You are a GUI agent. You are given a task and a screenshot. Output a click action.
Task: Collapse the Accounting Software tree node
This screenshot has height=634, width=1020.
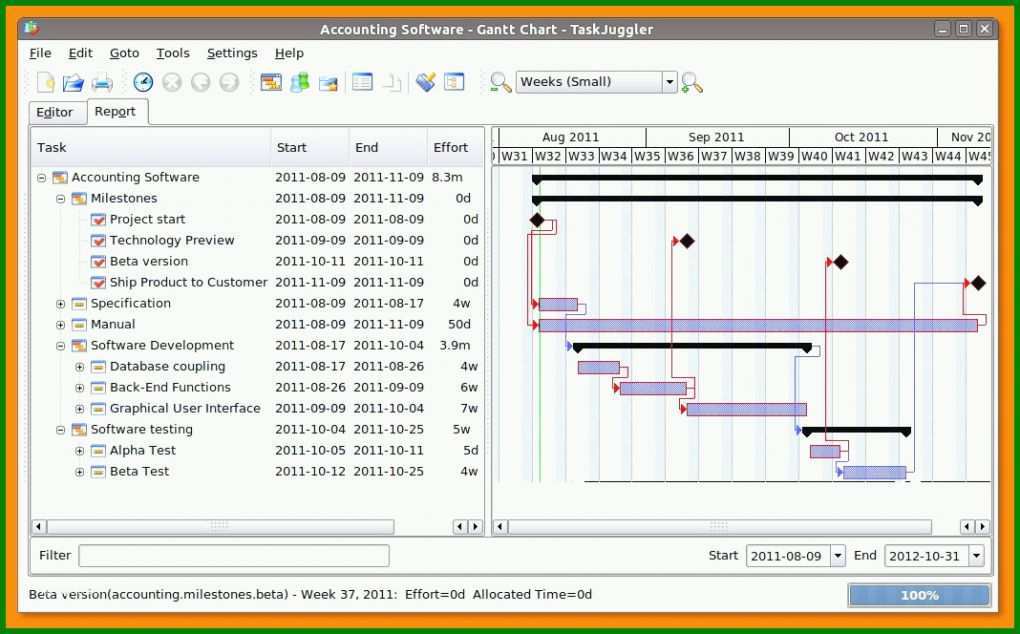[42, 178]
